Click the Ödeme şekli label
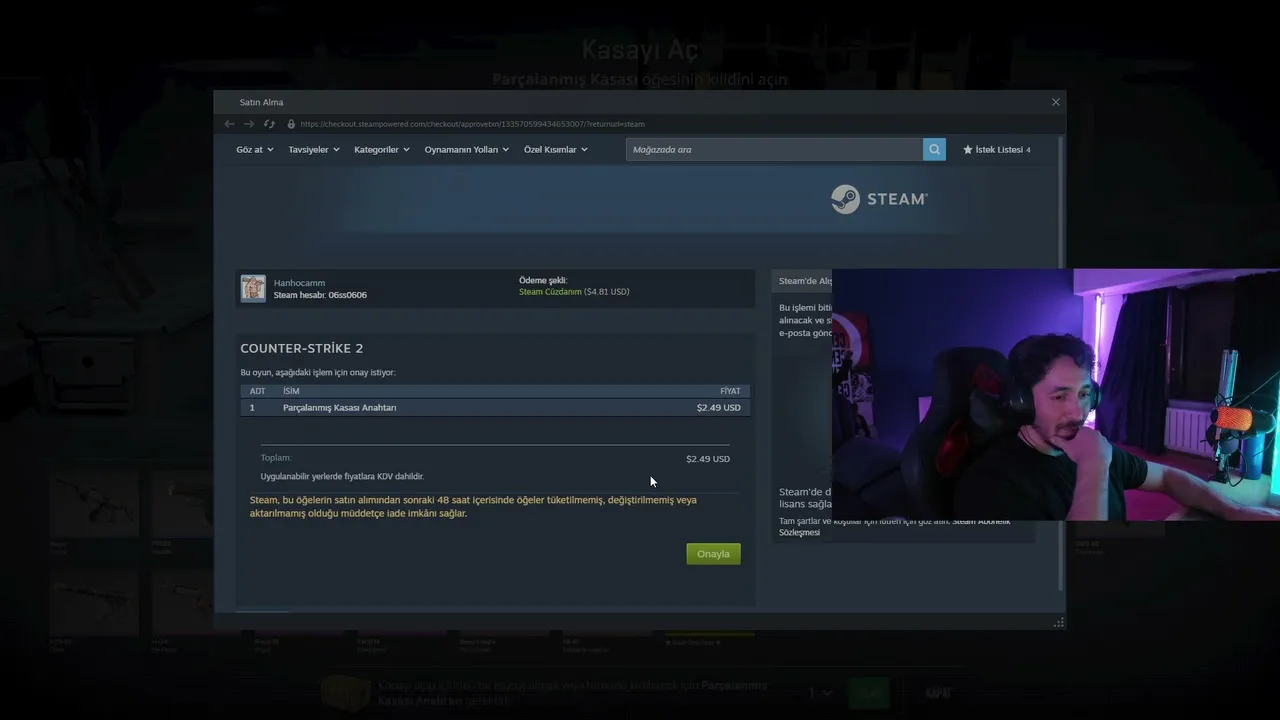The height and width of the screenshot is (720, 1280). point(542,280)
